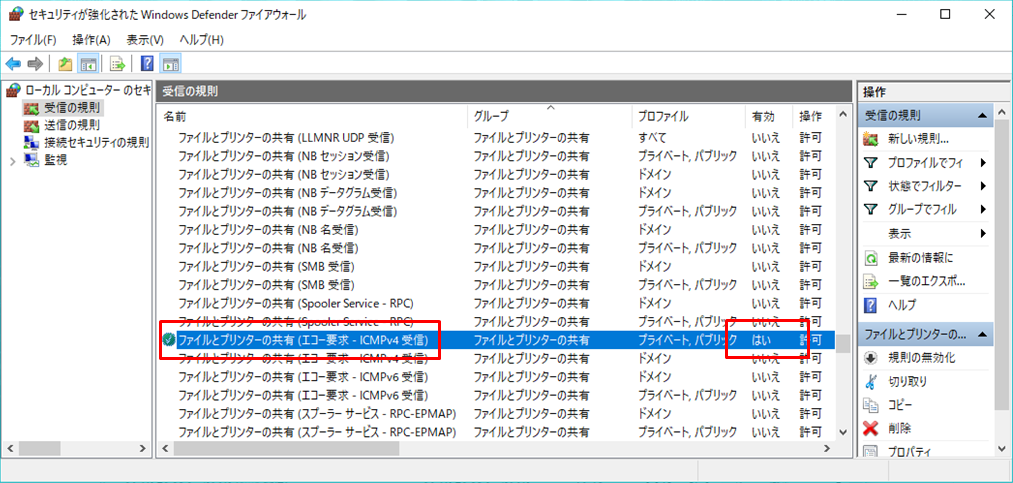Open the ファイル(F) menu
The width and height of the screenshot is (1013, 483).
33,40
